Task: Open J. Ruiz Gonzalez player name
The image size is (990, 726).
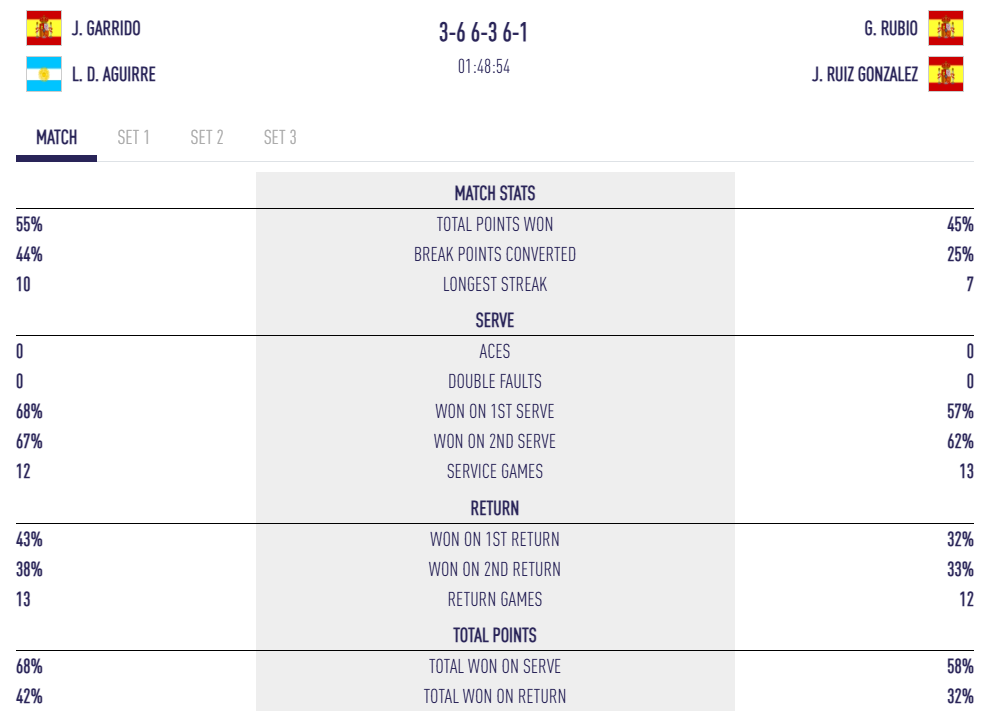Action: (865, 74)
